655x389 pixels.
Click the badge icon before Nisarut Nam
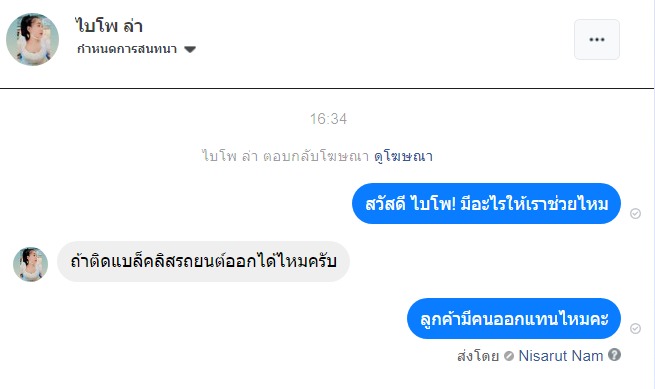point(508,356)
